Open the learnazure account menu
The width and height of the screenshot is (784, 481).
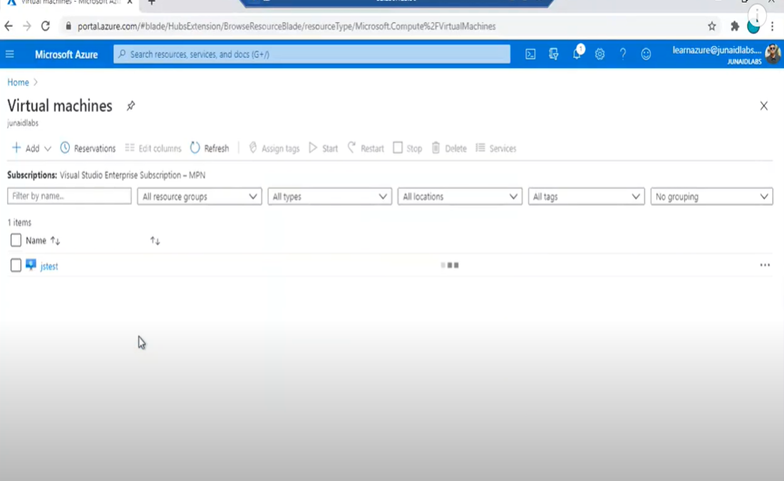pyautogui.click(x=717, y=54)
